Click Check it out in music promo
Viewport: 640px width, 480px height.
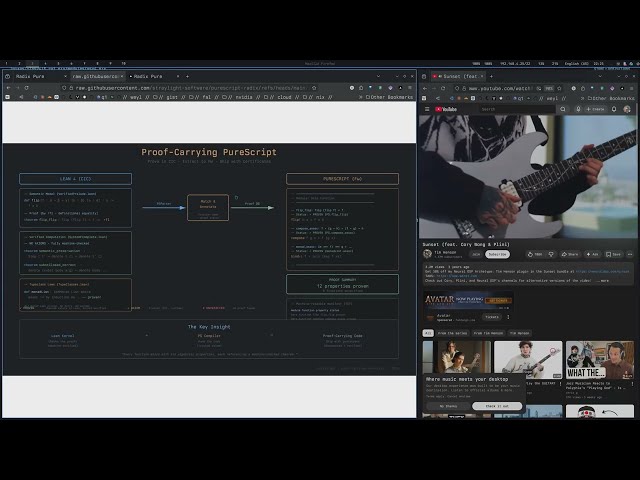[497, 406]
